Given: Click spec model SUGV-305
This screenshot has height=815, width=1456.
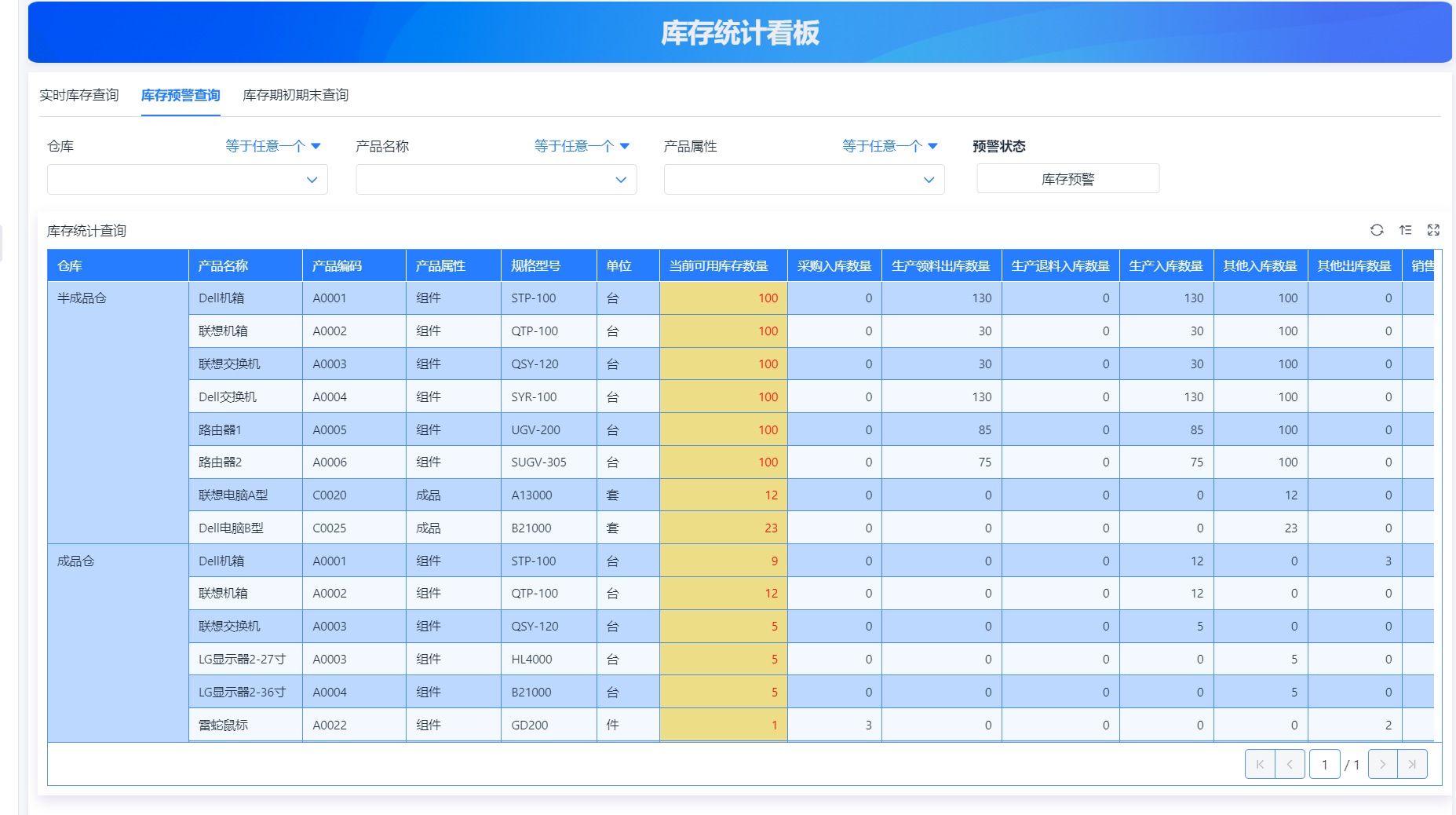Looking at the screenshot, I should click(x=539, y=462).
